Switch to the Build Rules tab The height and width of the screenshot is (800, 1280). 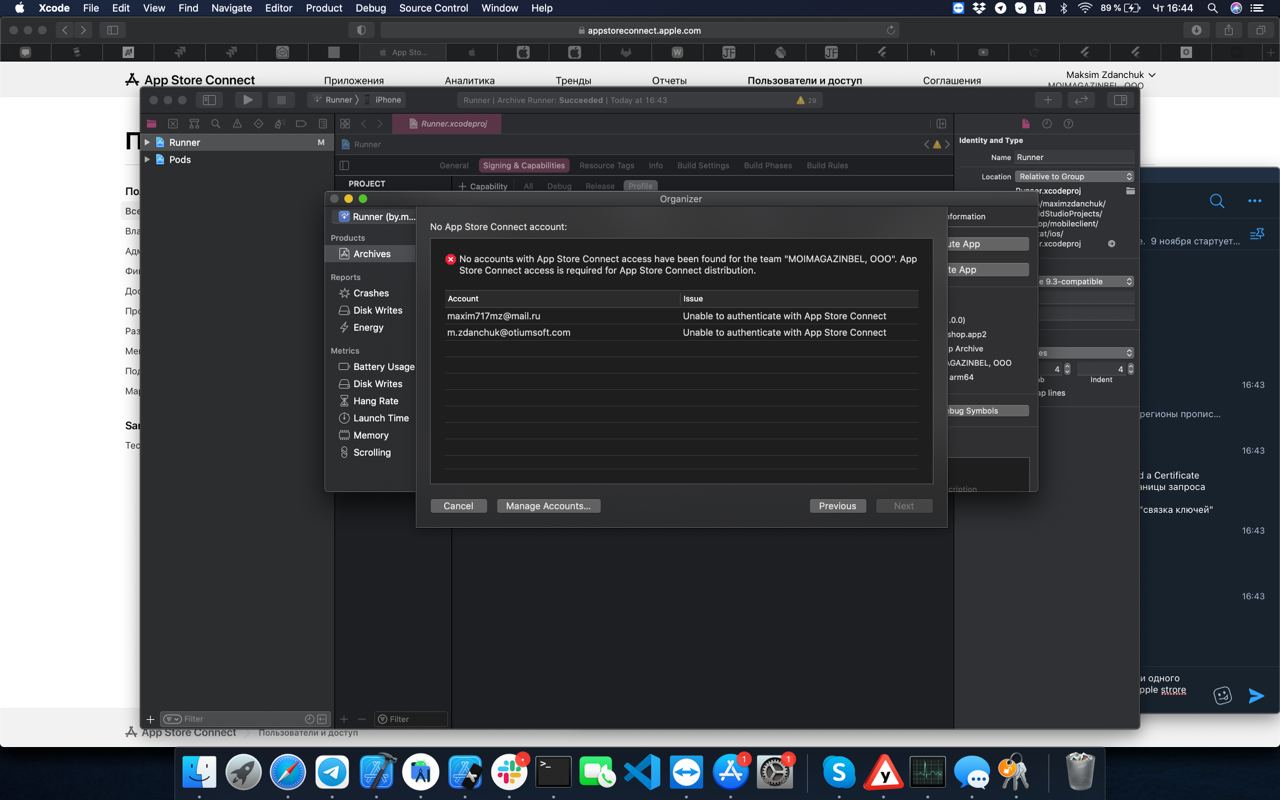[827, 166]
